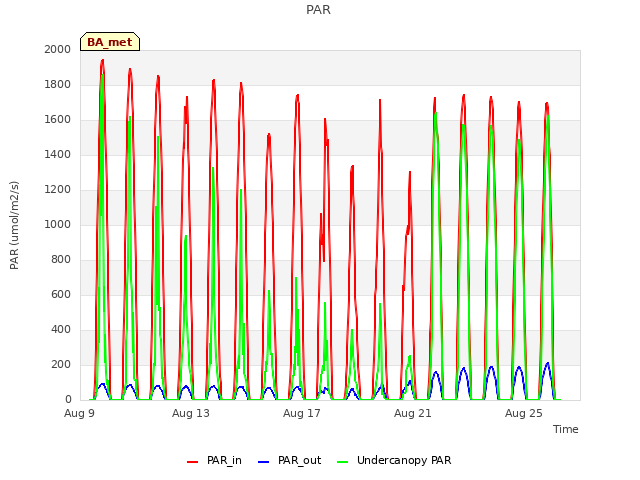
Task: Click the tallest blue PAR_out peak after Aug 25
Action: pyautogui.click(x=547, y=363)
